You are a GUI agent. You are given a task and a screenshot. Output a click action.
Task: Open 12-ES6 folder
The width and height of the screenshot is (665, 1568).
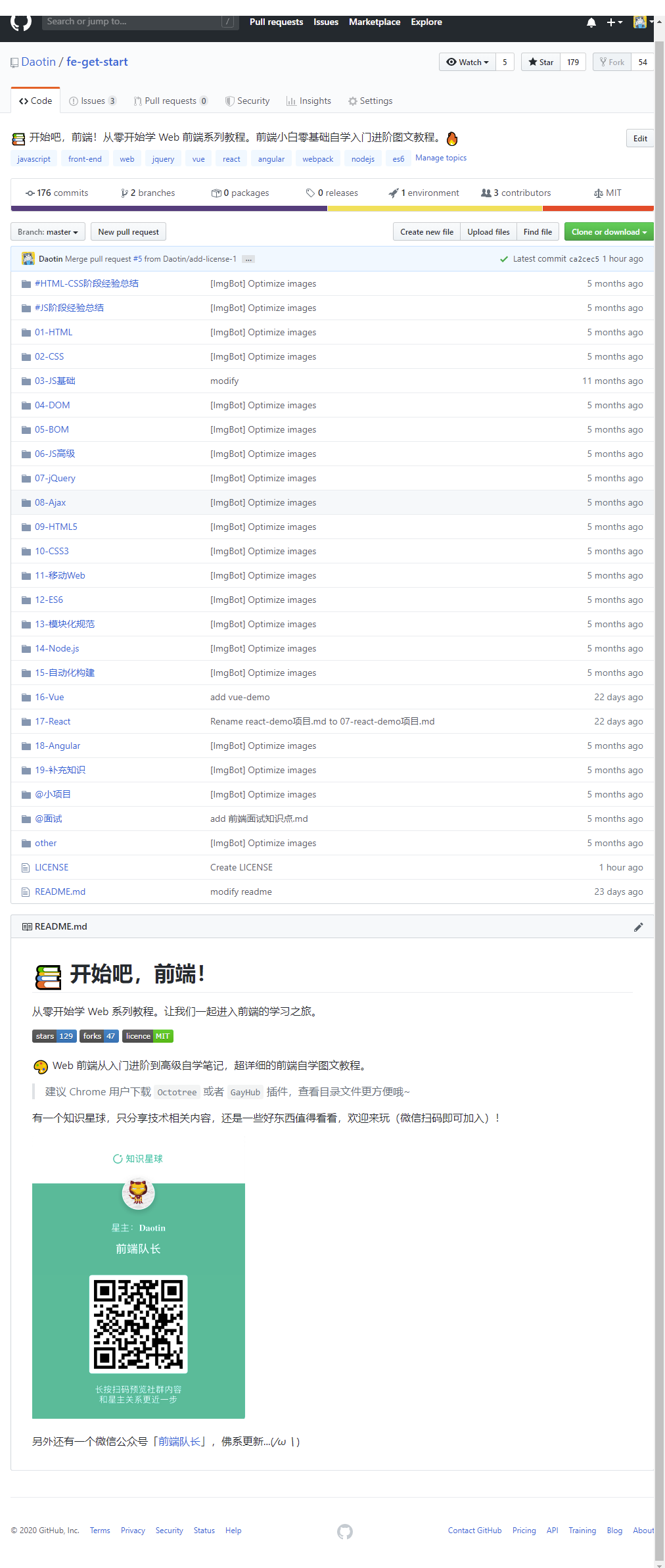click(49, 600)
